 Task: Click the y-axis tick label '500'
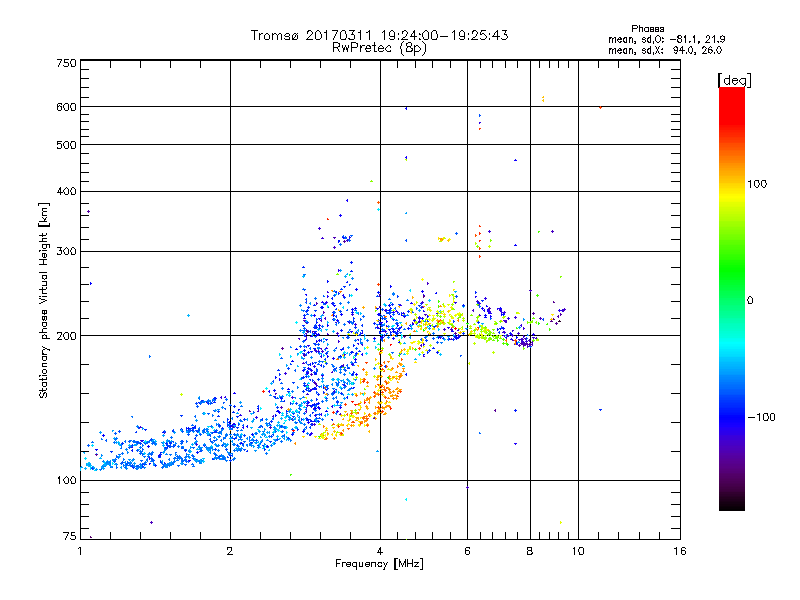[x=67, y=145]
